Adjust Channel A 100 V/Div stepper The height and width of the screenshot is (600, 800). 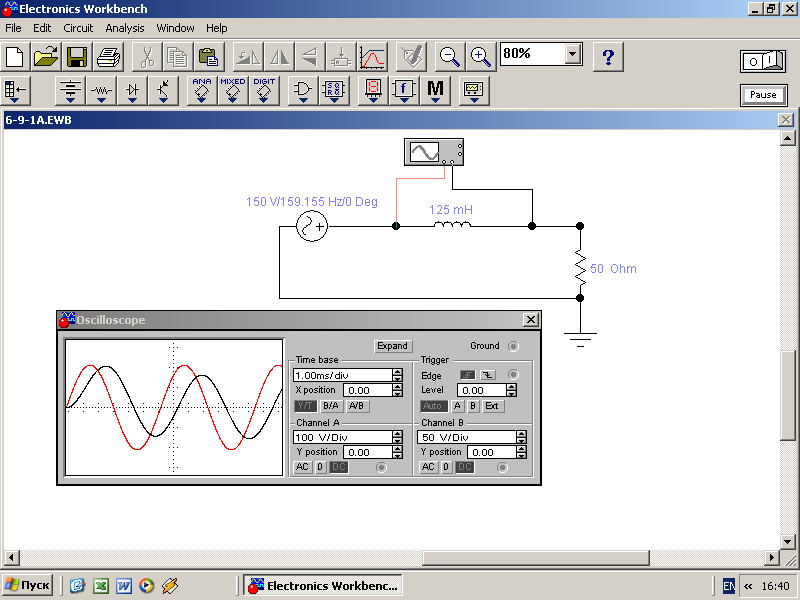397,437
